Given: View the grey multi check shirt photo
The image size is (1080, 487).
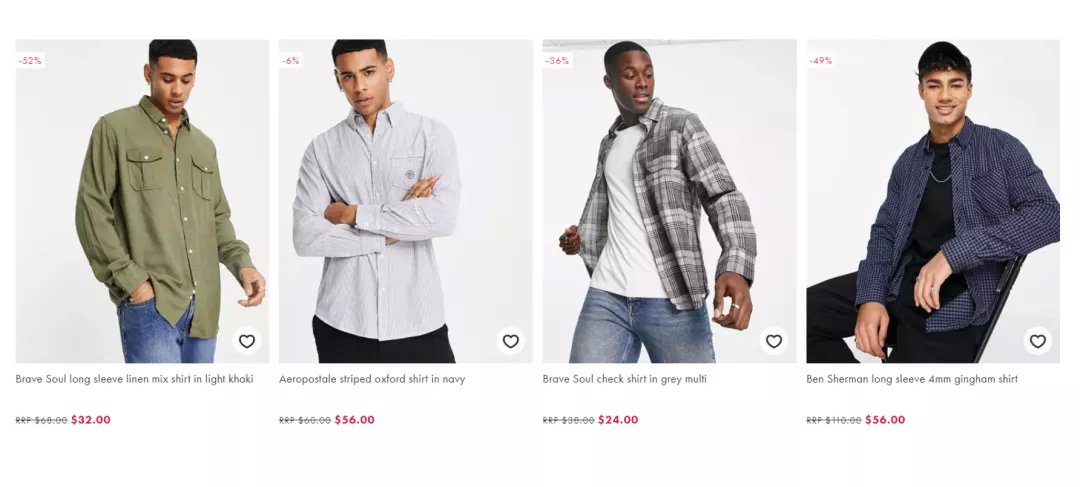Looking at the screenshot, I should click(669, 201).
